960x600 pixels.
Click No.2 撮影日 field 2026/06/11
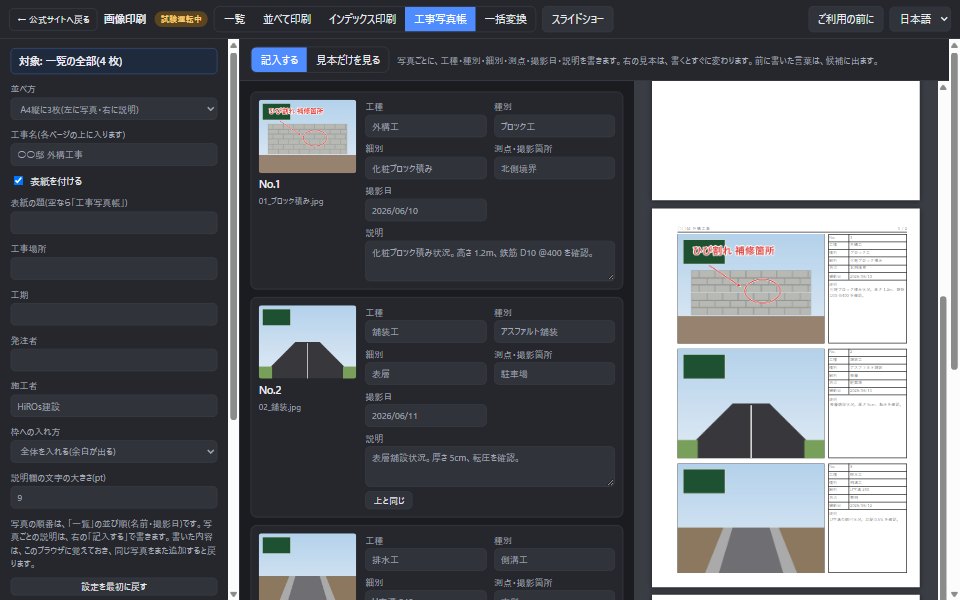[x=426, y=416]
